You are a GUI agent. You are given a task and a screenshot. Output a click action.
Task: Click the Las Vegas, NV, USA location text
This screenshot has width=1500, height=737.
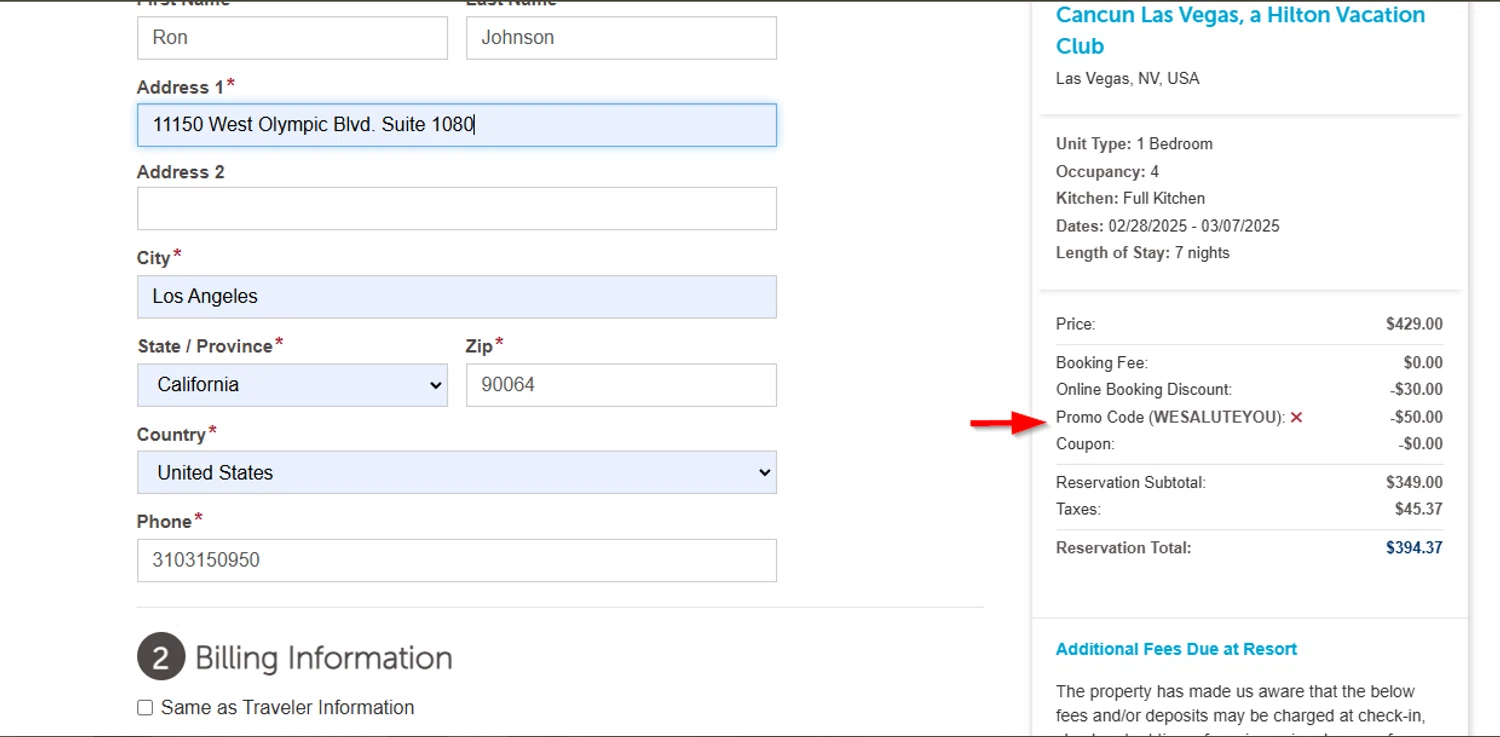pyautogui.click(x=1127, y=78)
